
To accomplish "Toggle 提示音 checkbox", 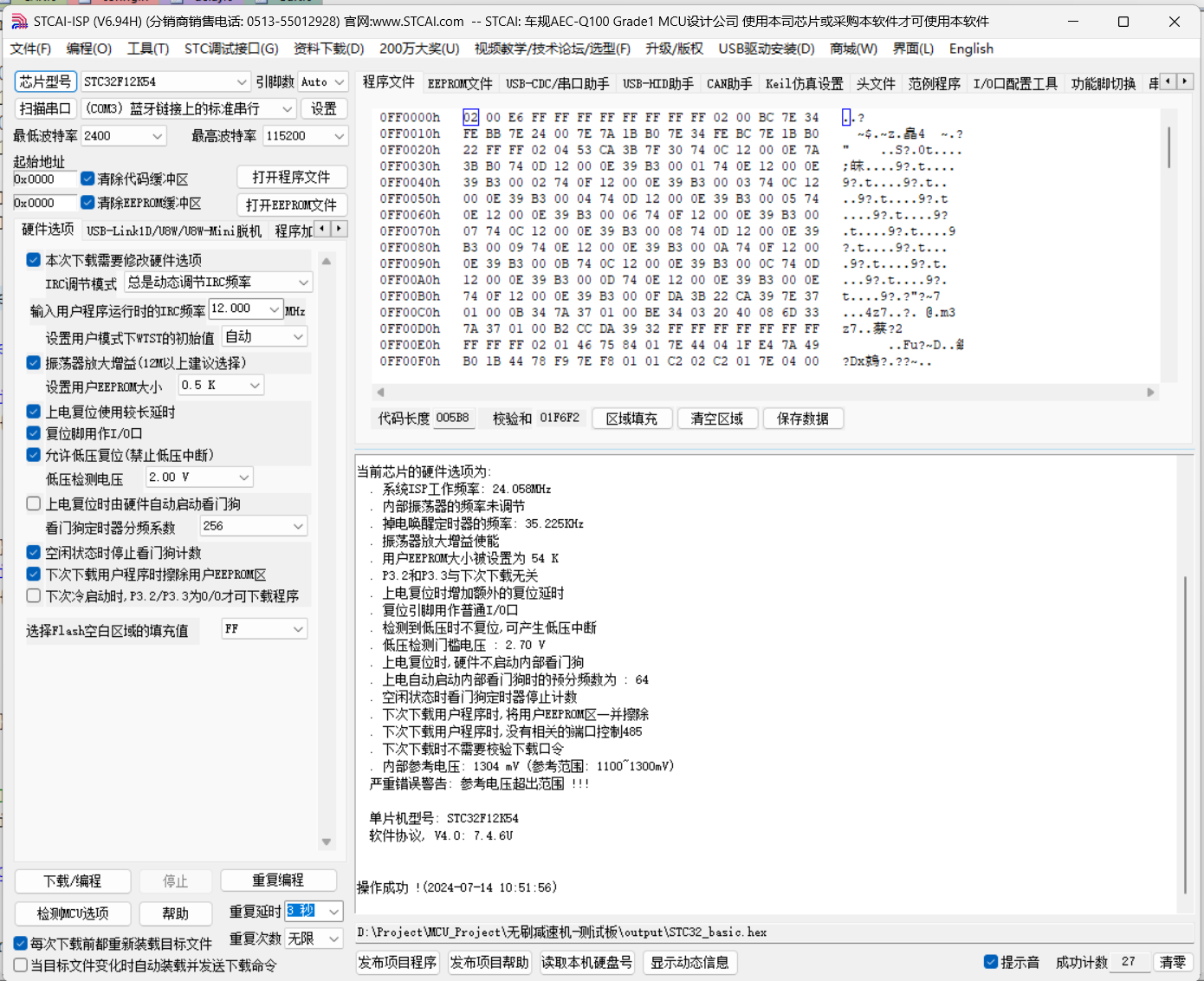I will (x=991, y=962).
